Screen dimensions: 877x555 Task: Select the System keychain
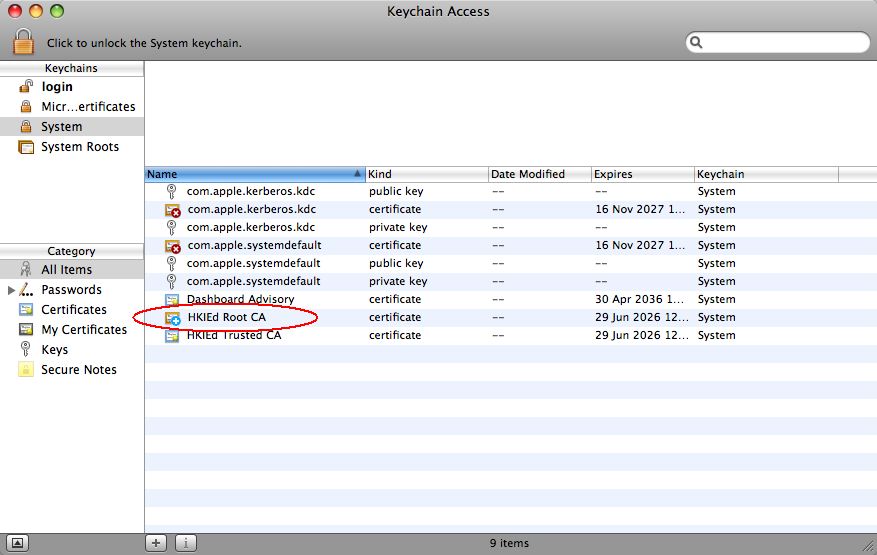pyautogui.click(x=72, y=127)
